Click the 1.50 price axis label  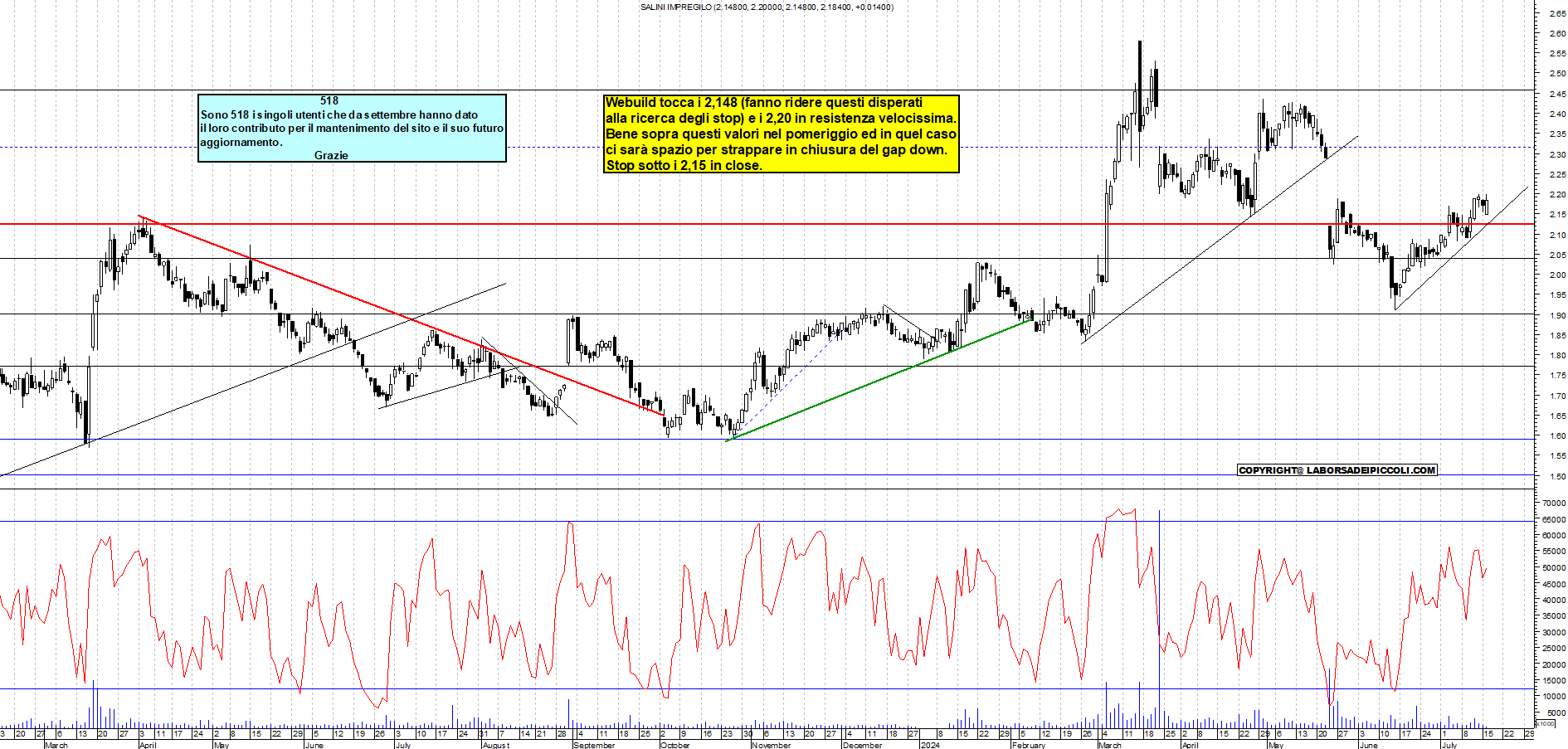[1557, 476]
